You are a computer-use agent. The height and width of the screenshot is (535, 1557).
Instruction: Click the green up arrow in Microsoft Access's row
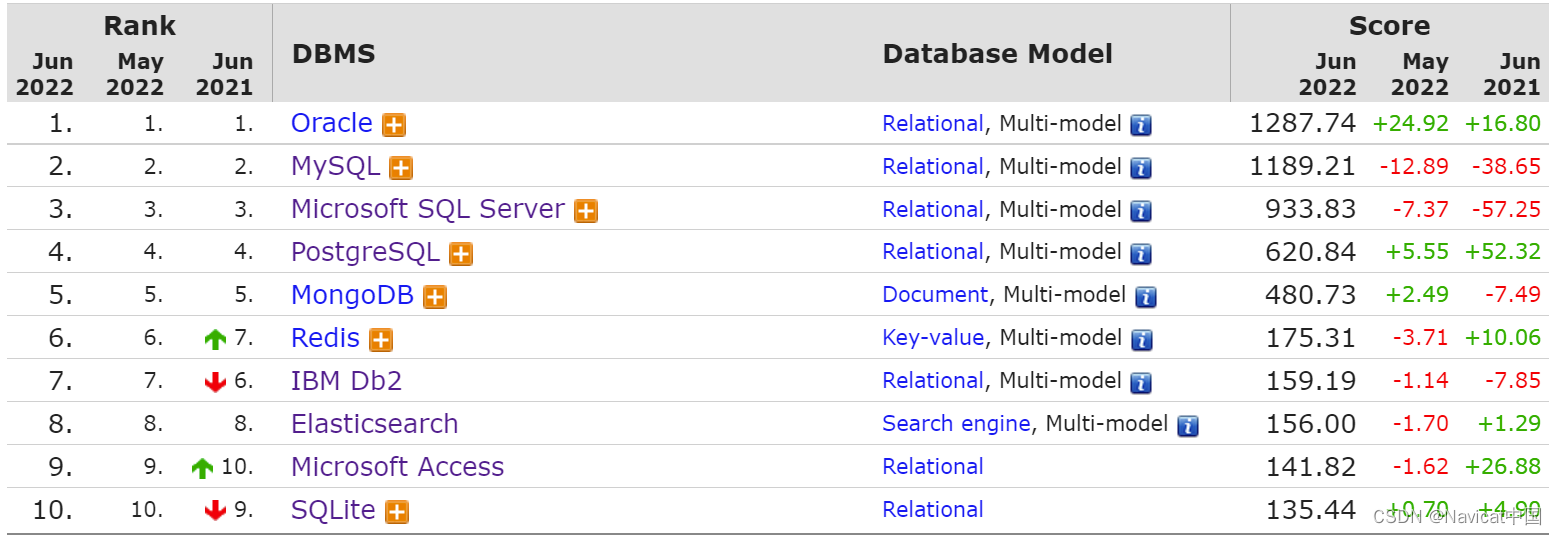(203, 468)
